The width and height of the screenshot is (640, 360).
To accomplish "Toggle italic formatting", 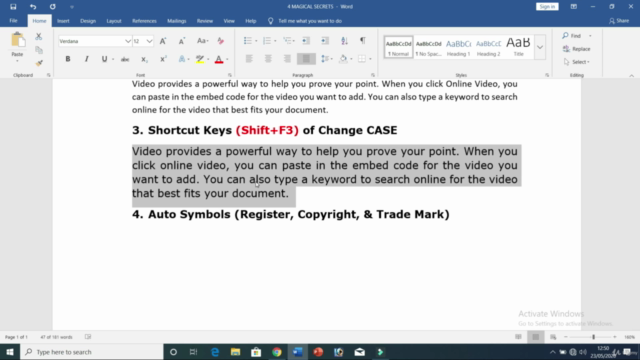I will coord(87,59).
